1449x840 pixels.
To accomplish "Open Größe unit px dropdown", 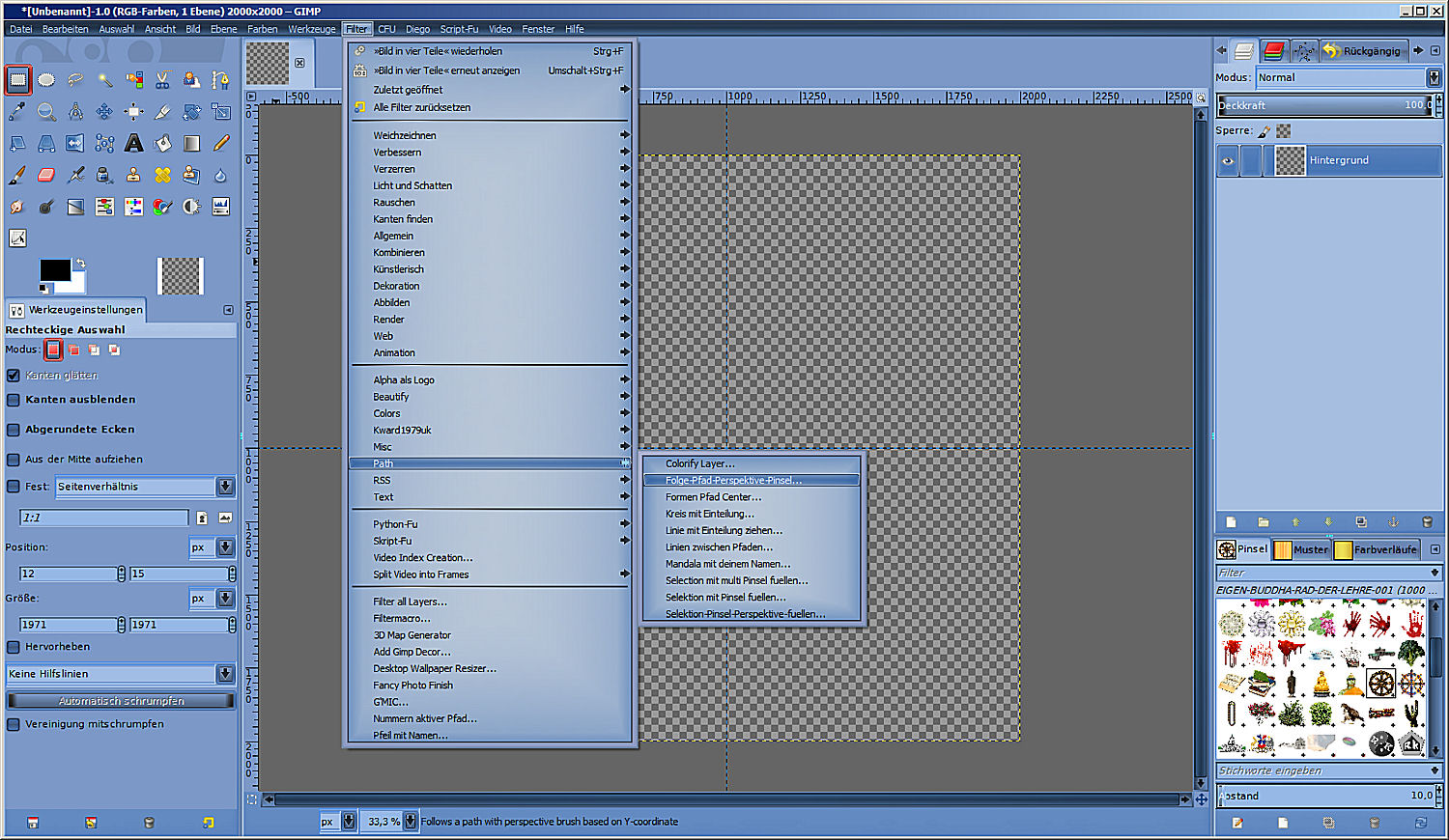I will [212, 599].
